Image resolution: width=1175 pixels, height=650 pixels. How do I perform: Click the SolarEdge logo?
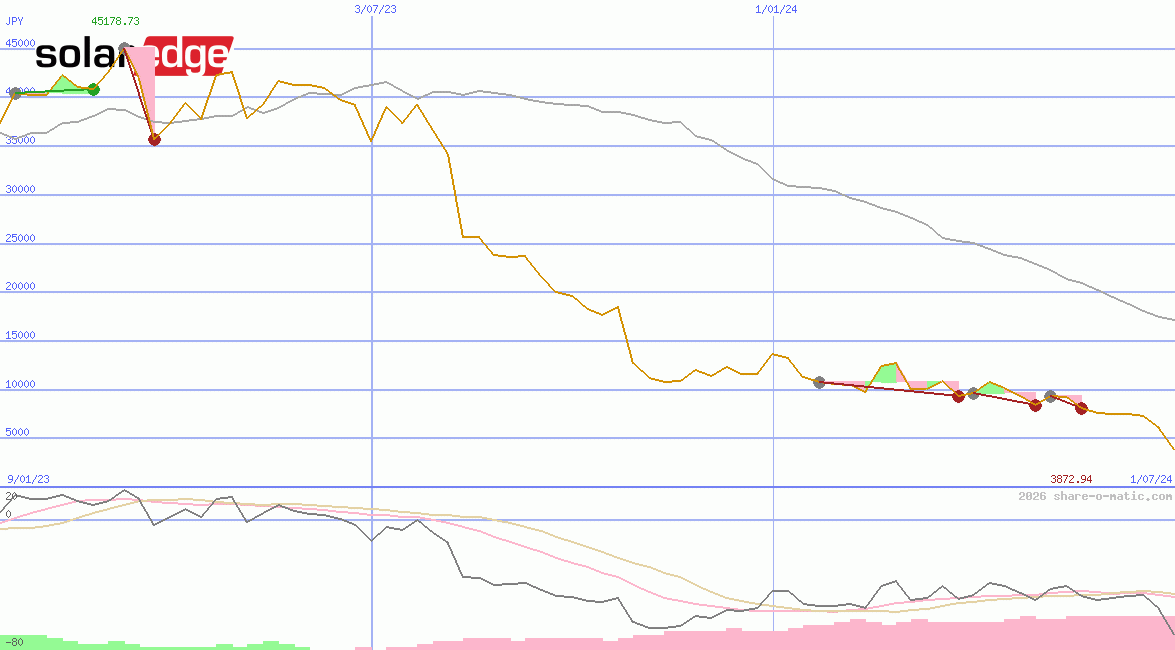(x=134, y=55)
